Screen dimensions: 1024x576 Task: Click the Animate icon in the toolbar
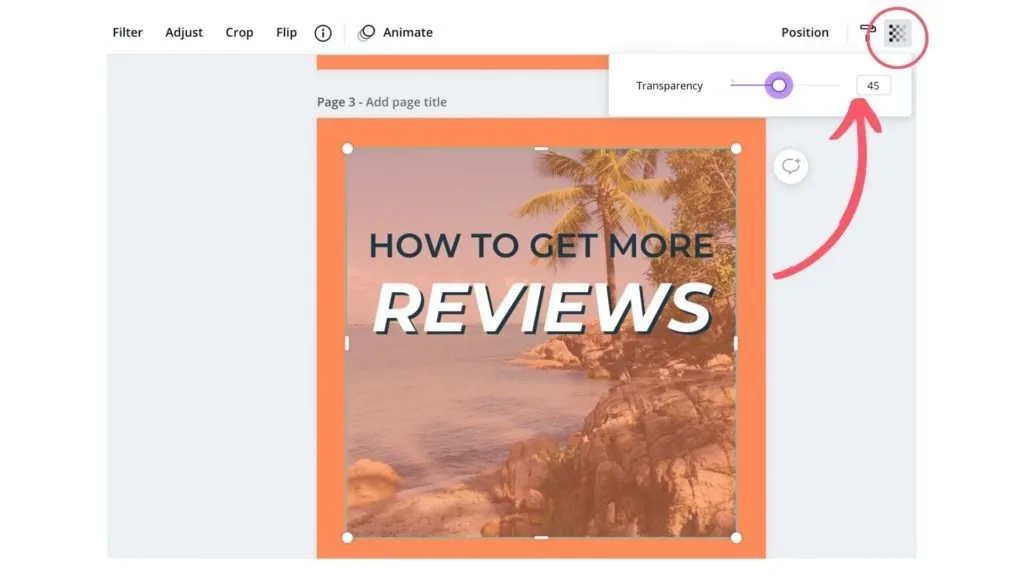point(366,32)
